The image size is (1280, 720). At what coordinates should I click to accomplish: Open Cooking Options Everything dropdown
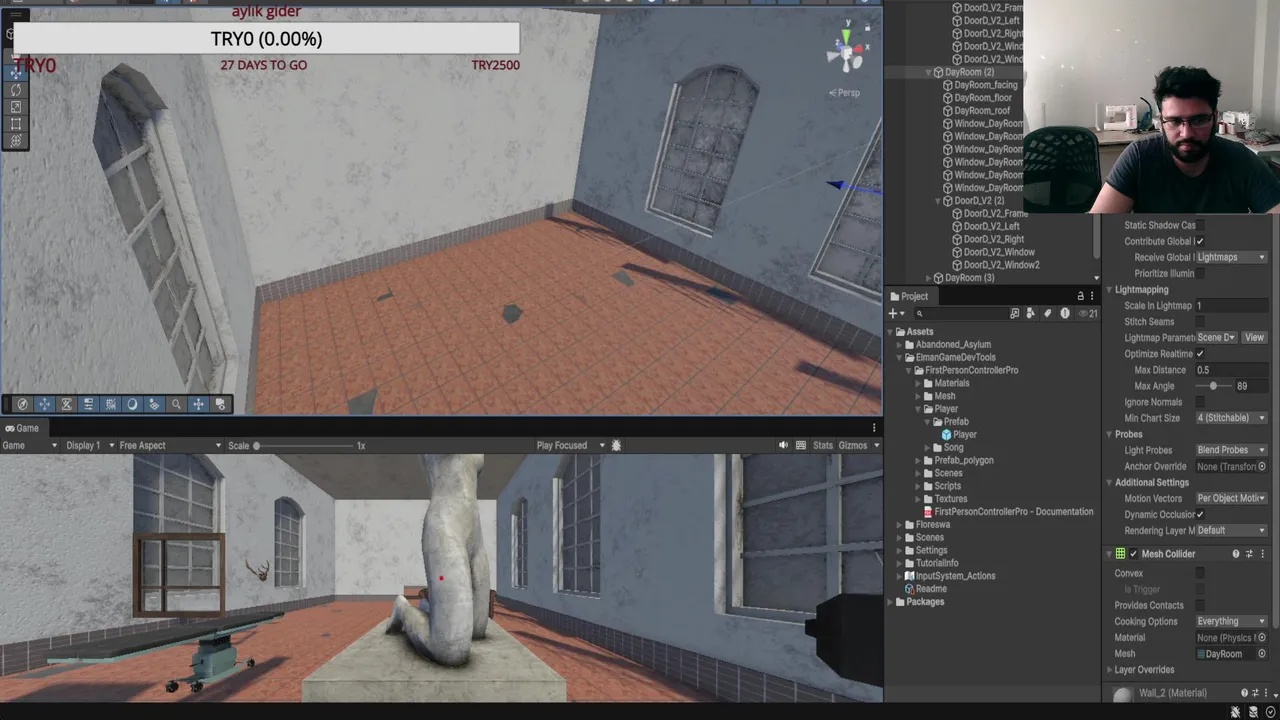1232,621
